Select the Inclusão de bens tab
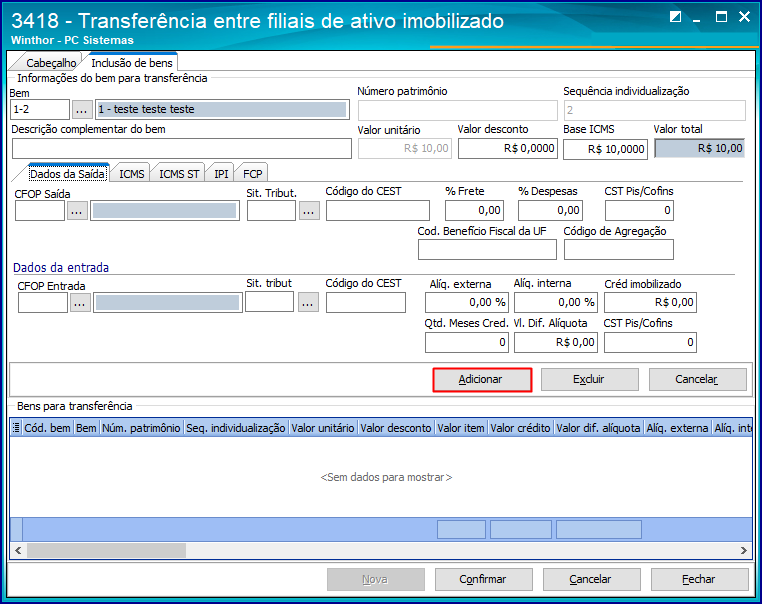 132,63
